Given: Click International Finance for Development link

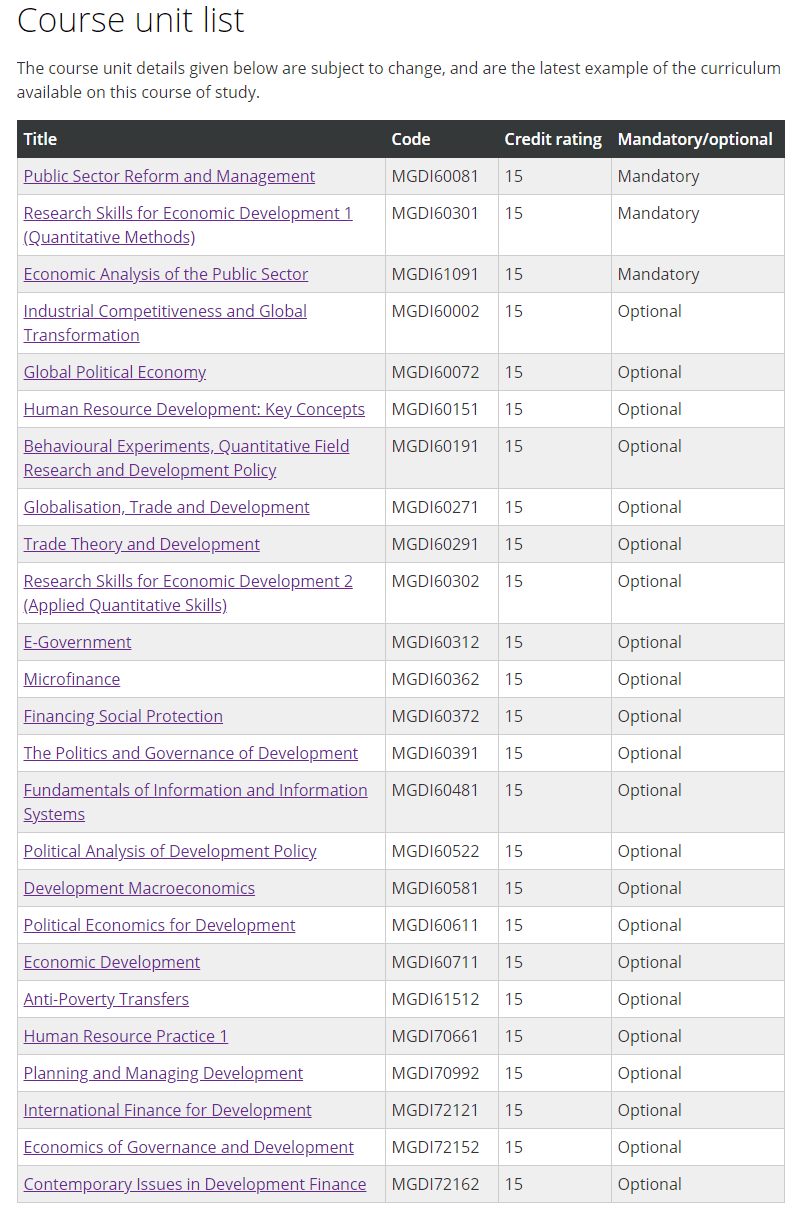Looking at the screenshot, I should click(168, 1110).
